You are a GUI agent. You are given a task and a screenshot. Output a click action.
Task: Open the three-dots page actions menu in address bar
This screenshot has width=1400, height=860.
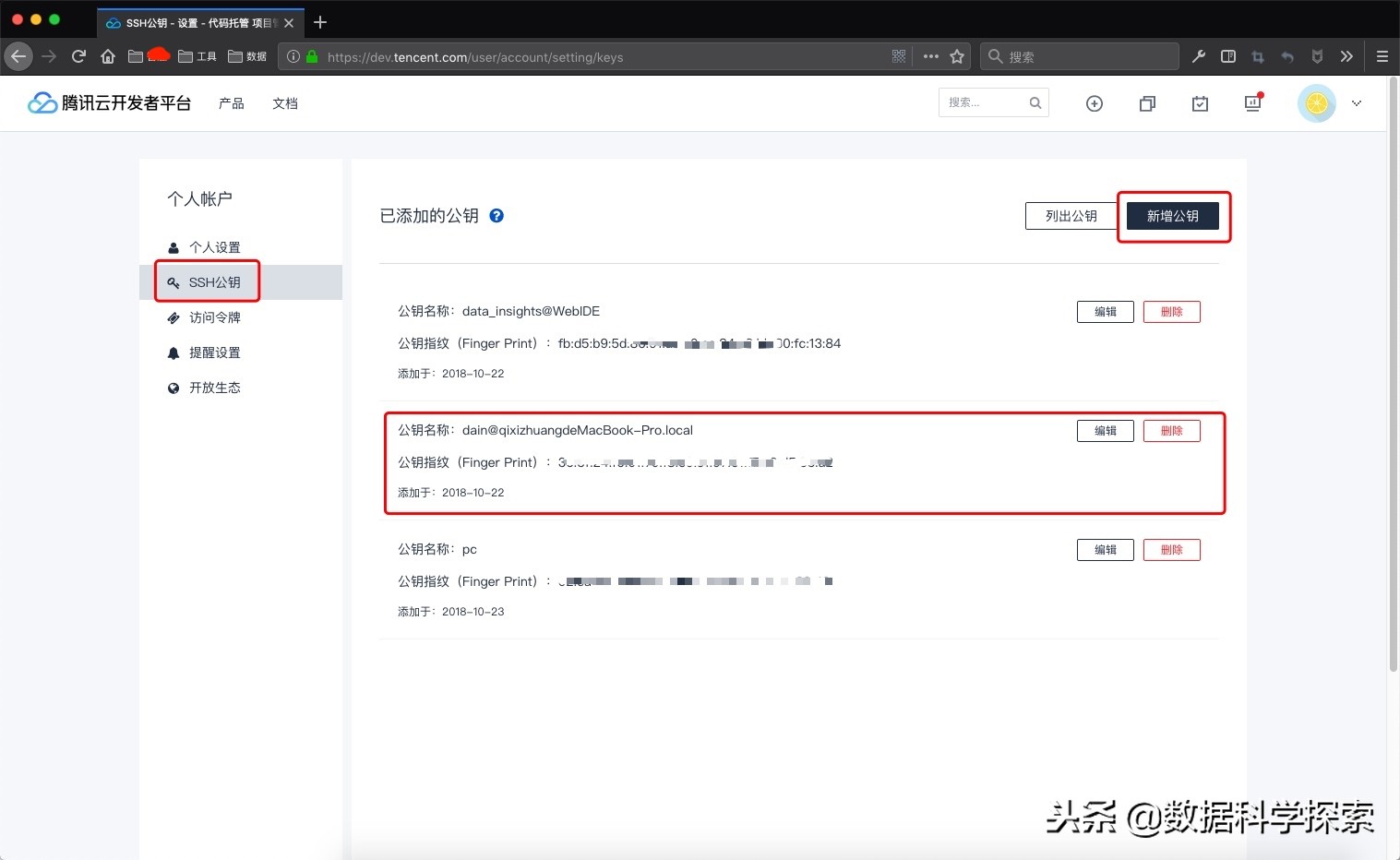pos(930,56)
